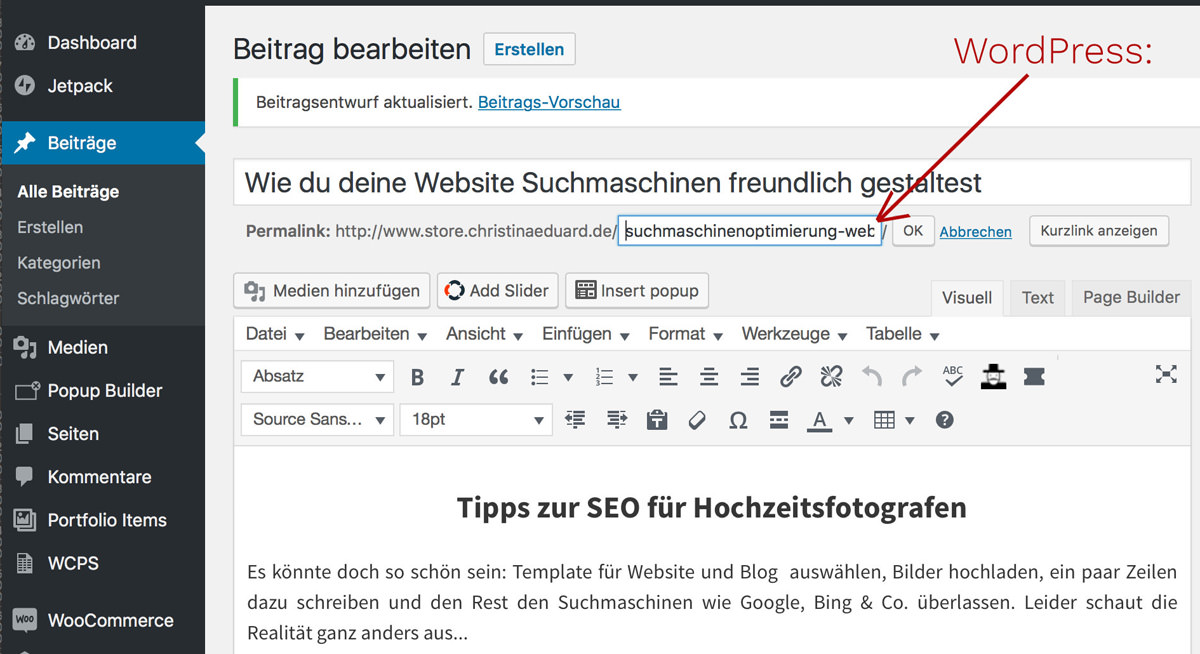Open the Bearbeiten menu
1200x654 pixels.
tap(375, 334)
